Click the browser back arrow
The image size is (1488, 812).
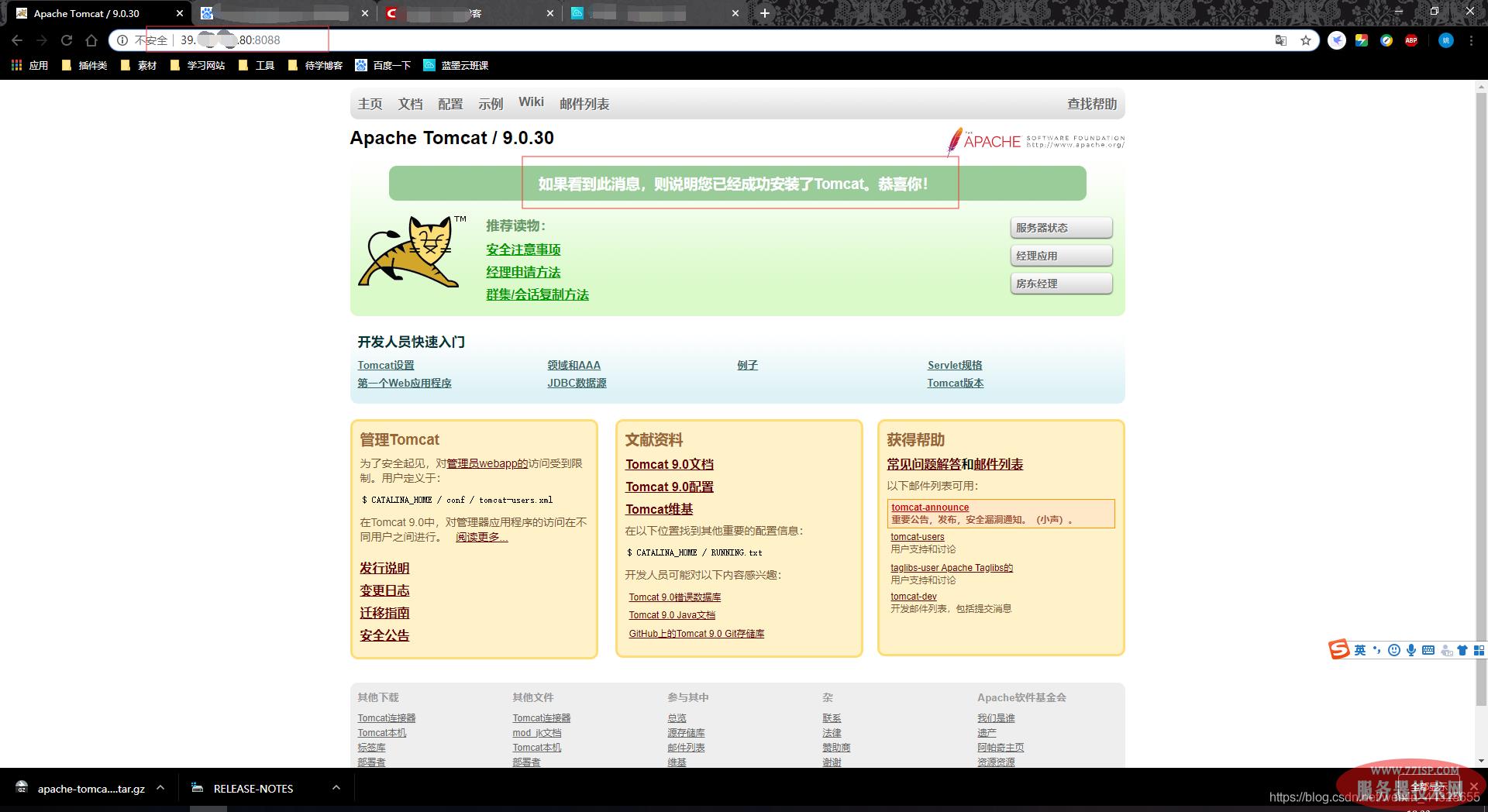(x=17, y=40)
